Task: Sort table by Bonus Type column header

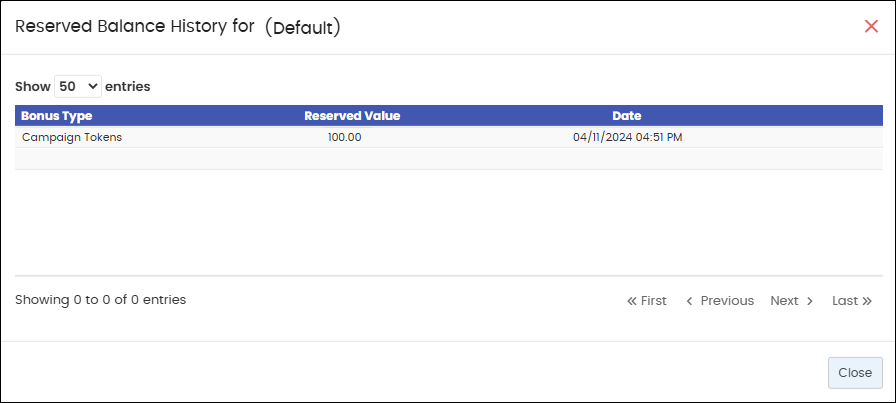Action: coord(57,115)
